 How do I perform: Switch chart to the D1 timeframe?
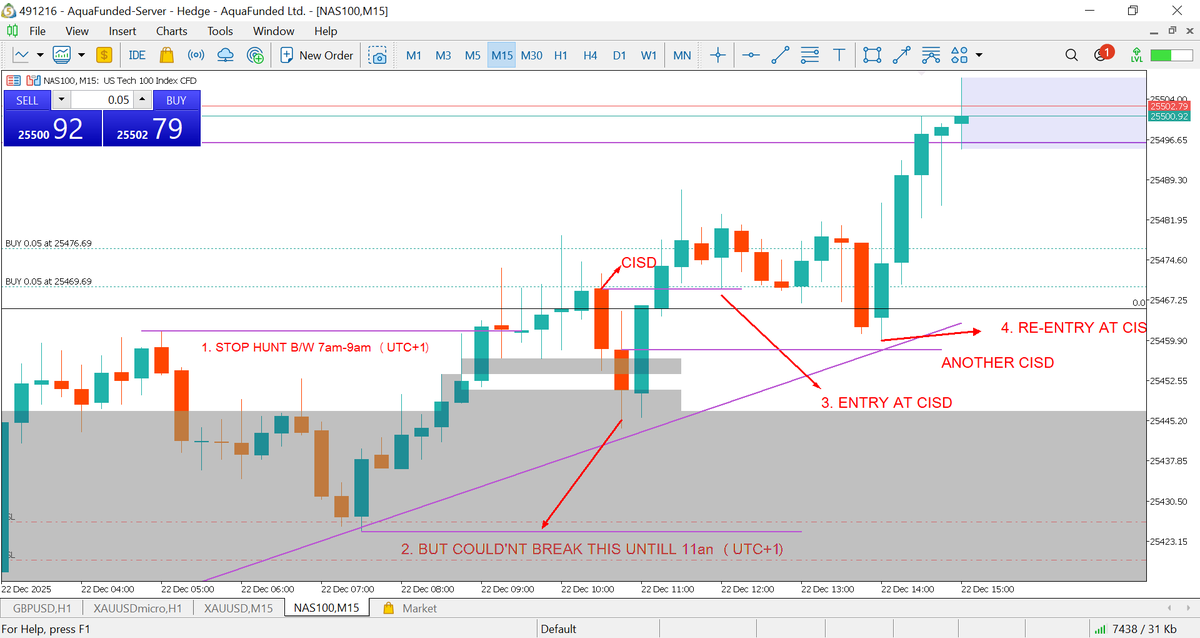pos(619,55)
